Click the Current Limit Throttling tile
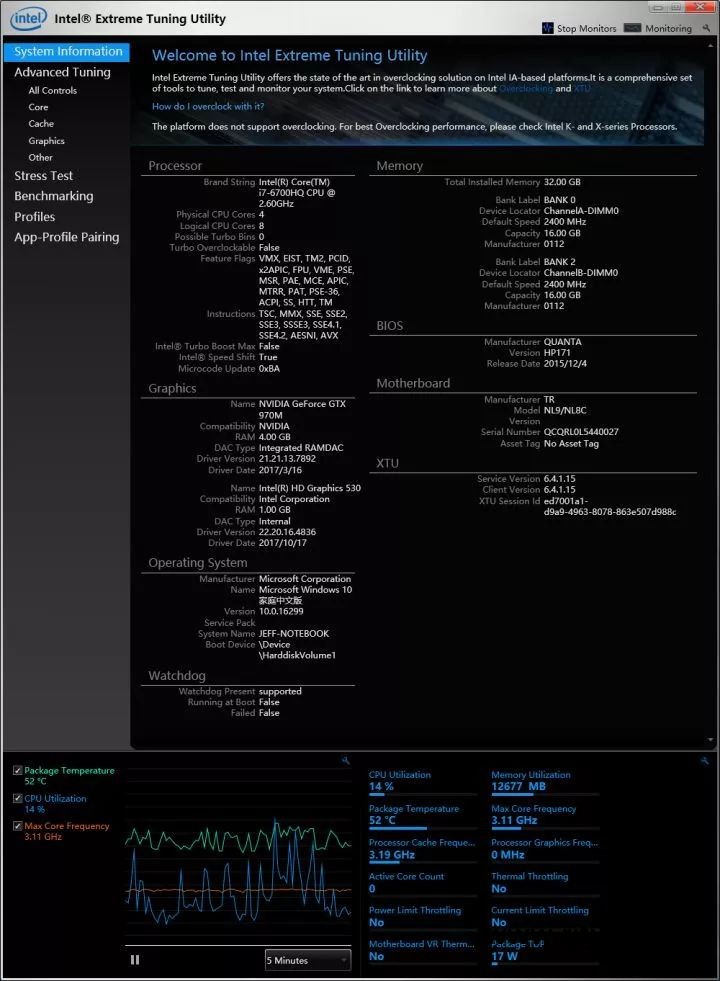The height and width of the screenshot is (981, 720). coord(545,917)
